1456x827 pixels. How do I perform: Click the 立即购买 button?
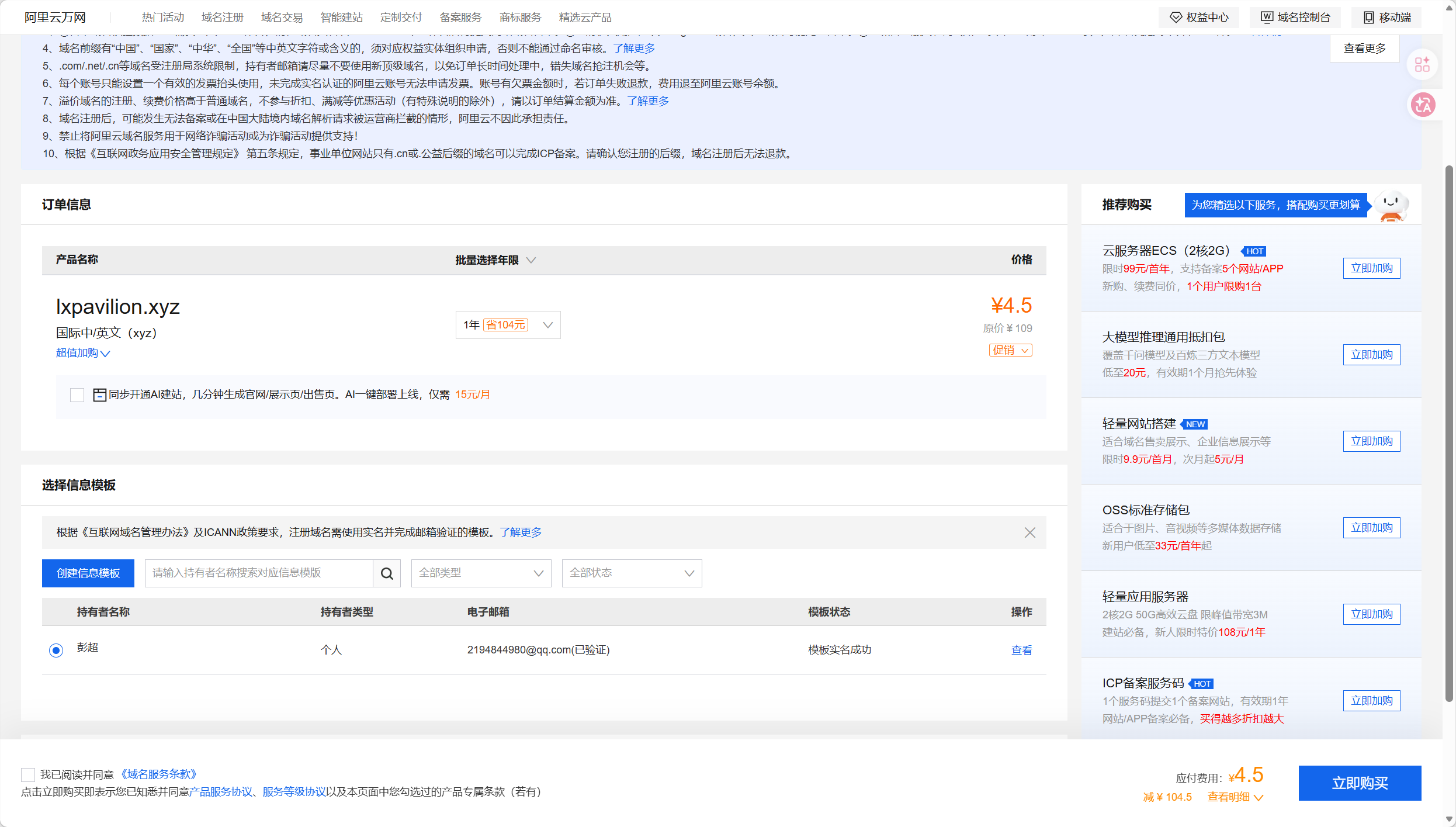point(1360,783)
